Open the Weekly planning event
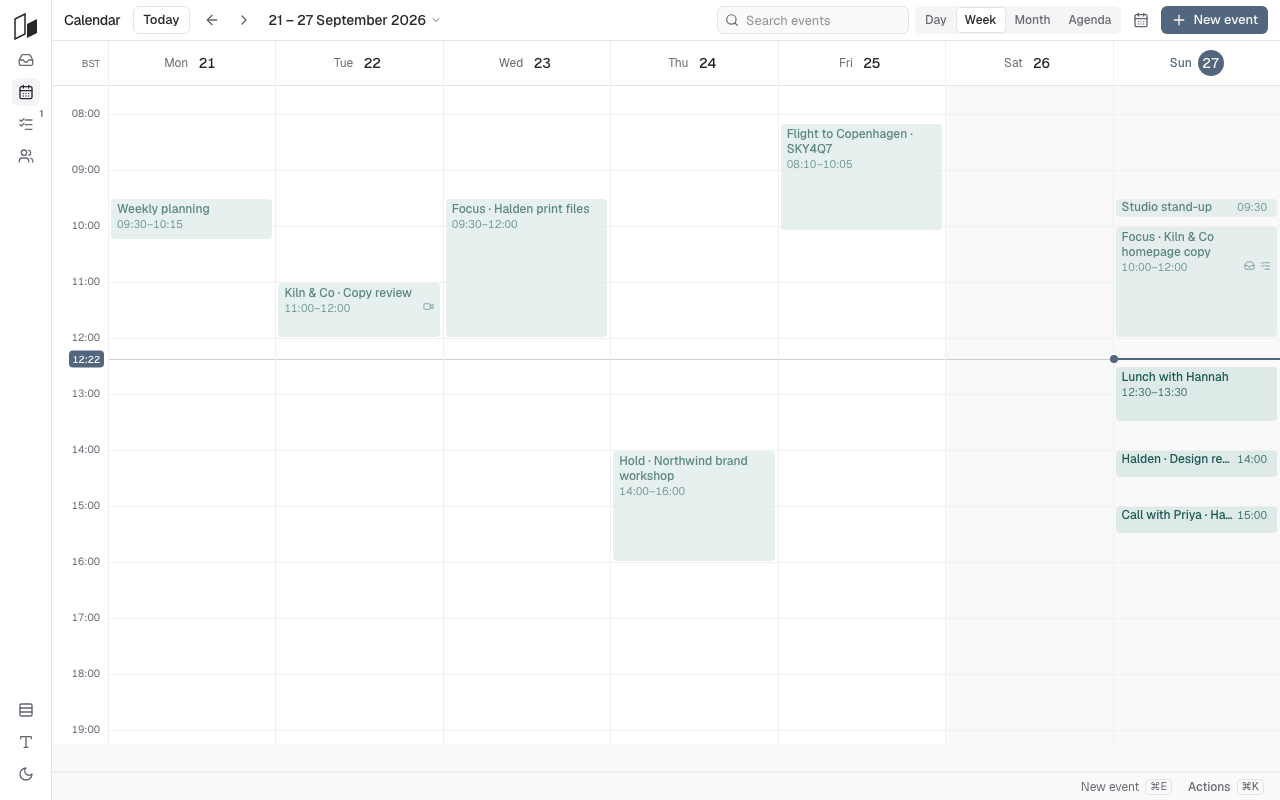The height and width of the screenshot is (800, 1280). [x=191, y=219]
